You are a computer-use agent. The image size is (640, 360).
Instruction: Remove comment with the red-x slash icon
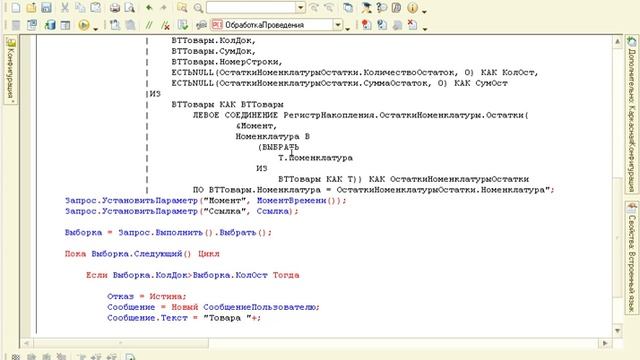(x=165, y=25)
